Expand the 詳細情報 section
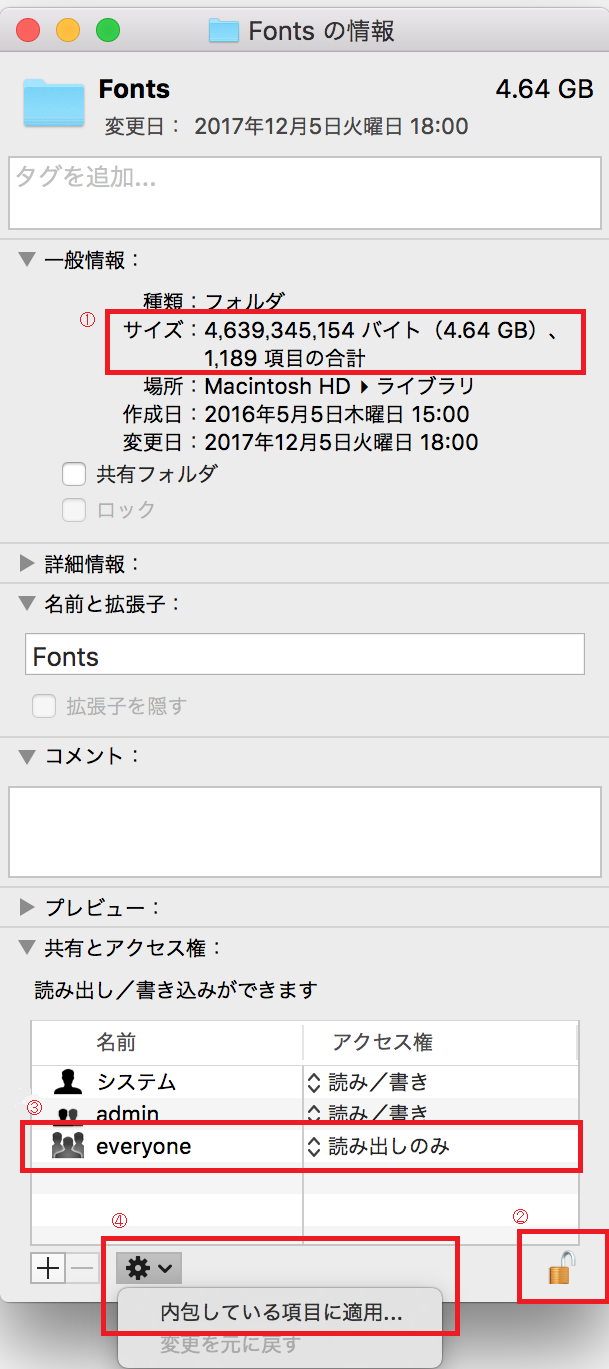Screen dimensions: 609x1369 (25, 562)
